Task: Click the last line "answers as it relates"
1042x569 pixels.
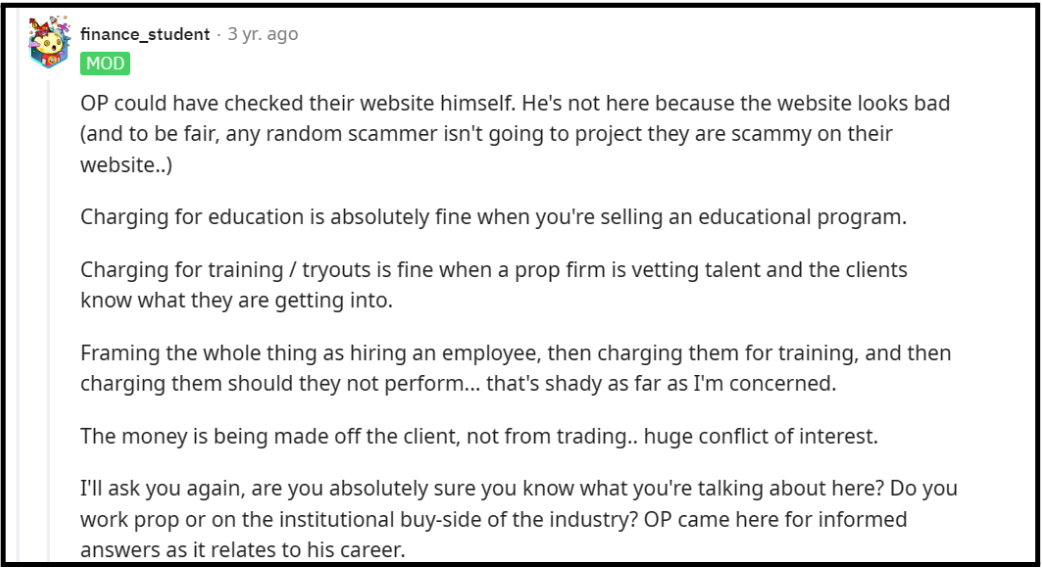Action: [x=243, y=550]
